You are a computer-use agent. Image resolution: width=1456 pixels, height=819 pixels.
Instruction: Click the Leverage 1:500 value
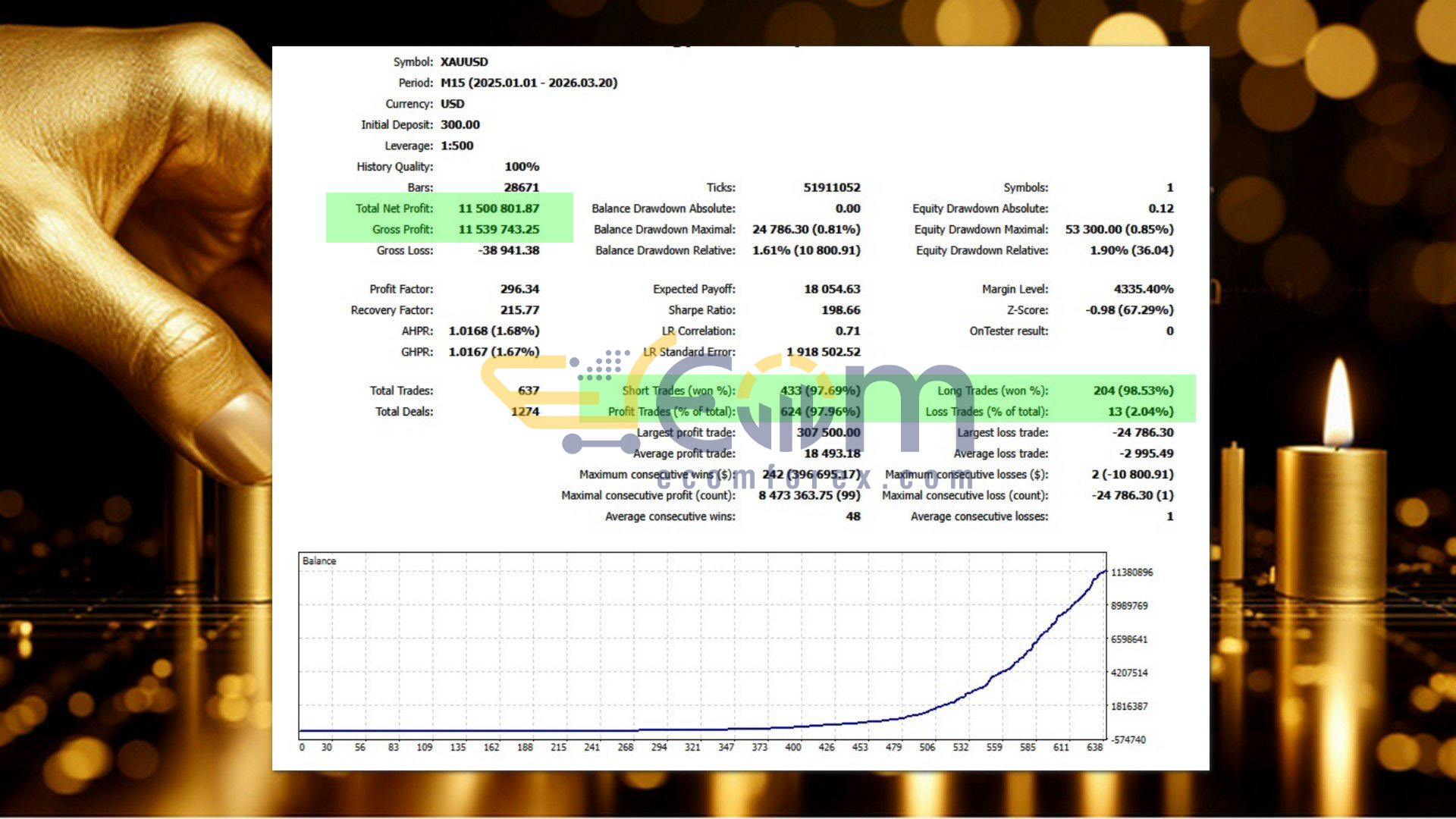point(457,146)
